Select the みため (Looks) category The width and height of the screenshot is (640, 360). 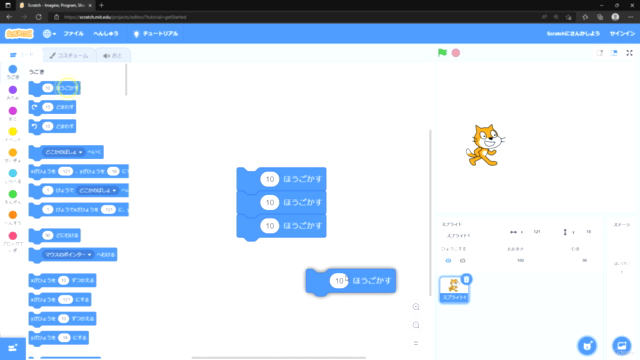click(x=13, y=93)
